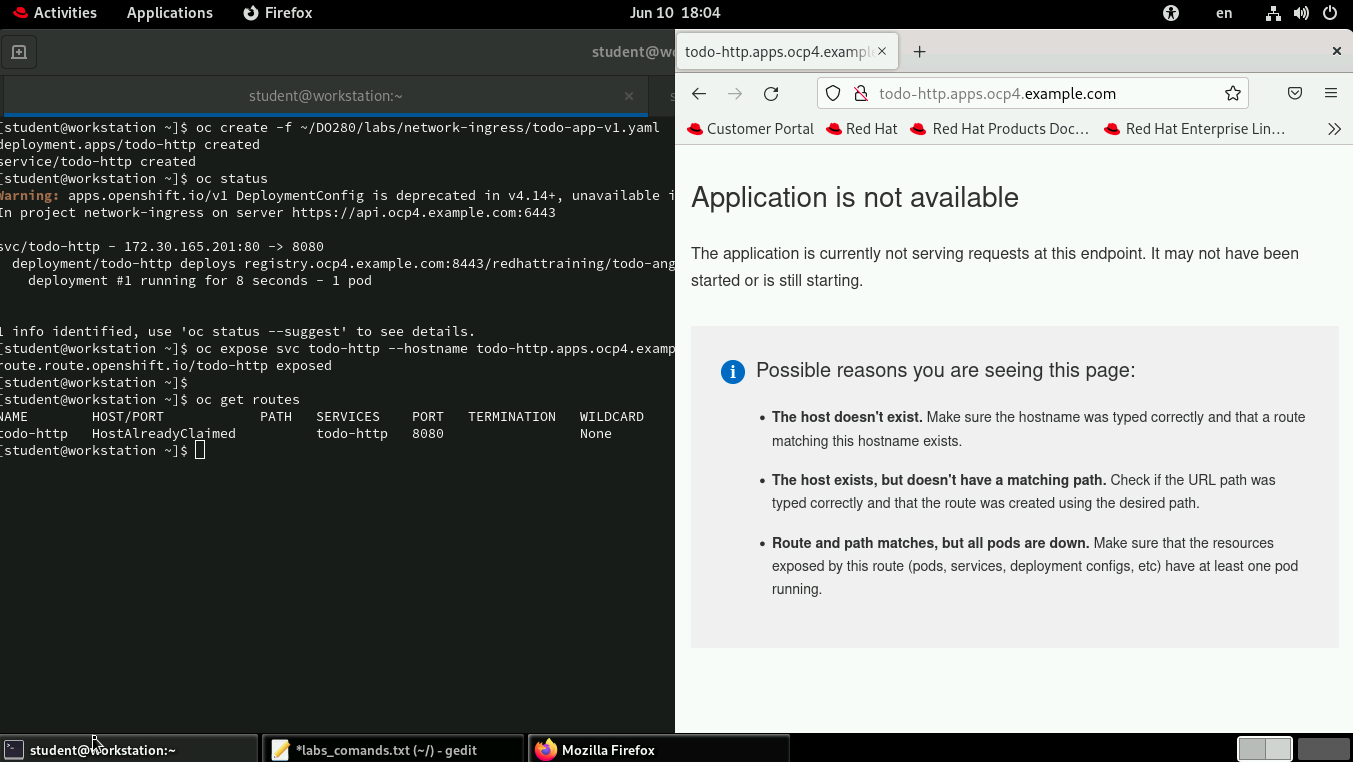Open the keyboard layout 'en' menu

(x=1224, y=13)
